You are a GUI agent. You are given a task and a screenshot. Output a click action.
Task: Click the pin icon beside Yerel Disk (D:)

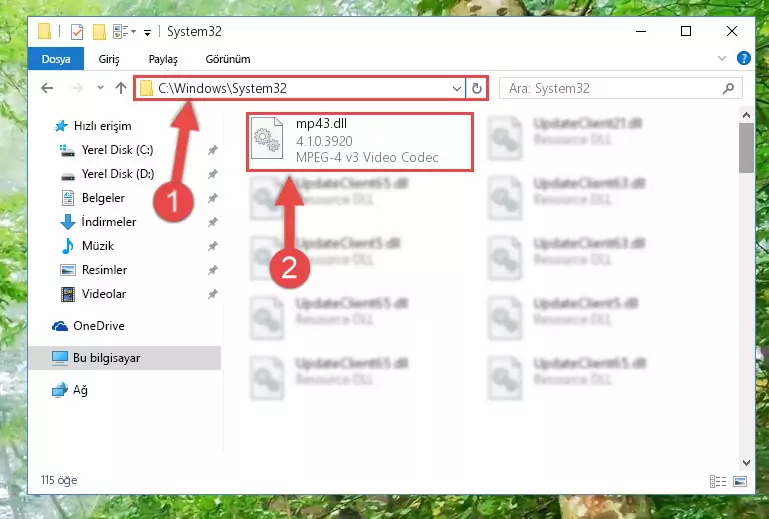[212, 174]
